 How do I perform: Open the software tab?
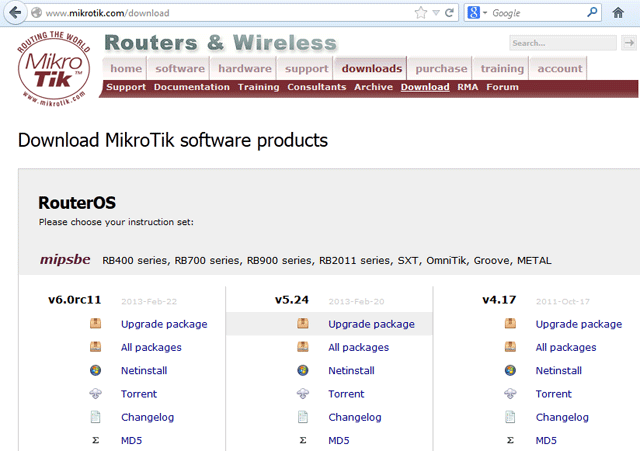180,68
